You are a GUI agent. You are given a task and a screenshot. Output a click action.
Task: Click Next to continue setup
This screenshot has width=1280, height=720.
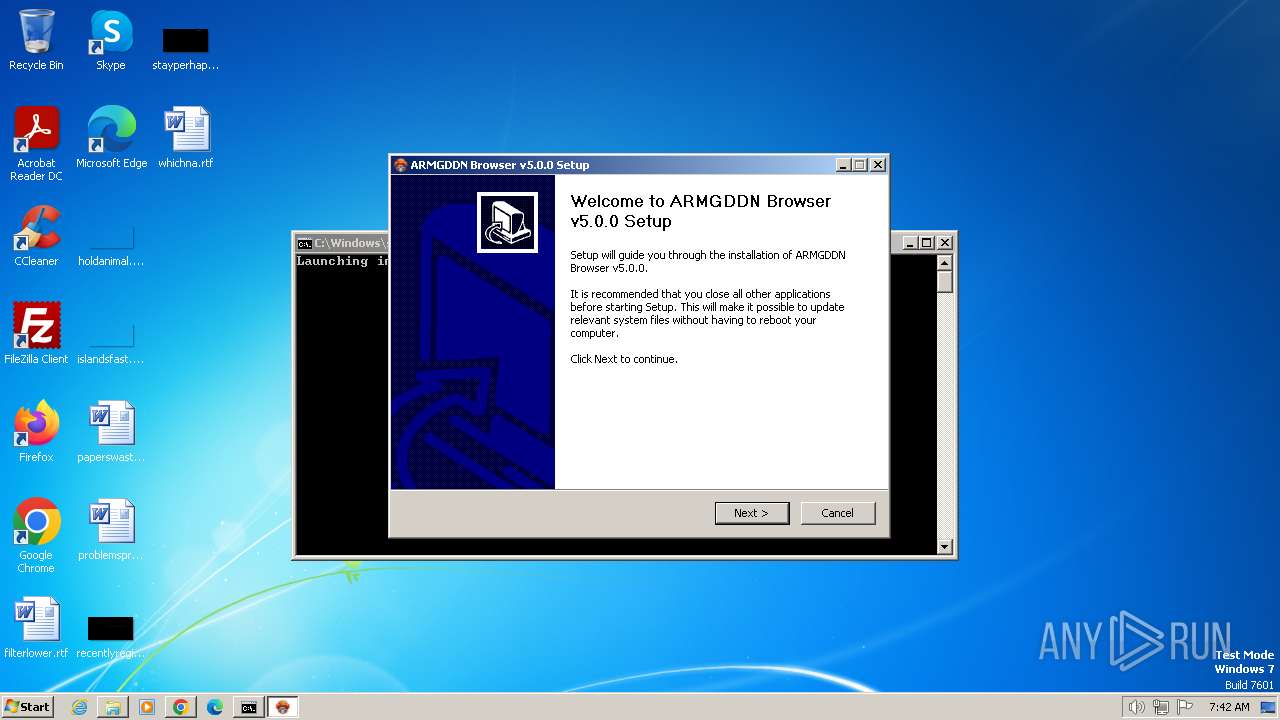coord(752,513)
